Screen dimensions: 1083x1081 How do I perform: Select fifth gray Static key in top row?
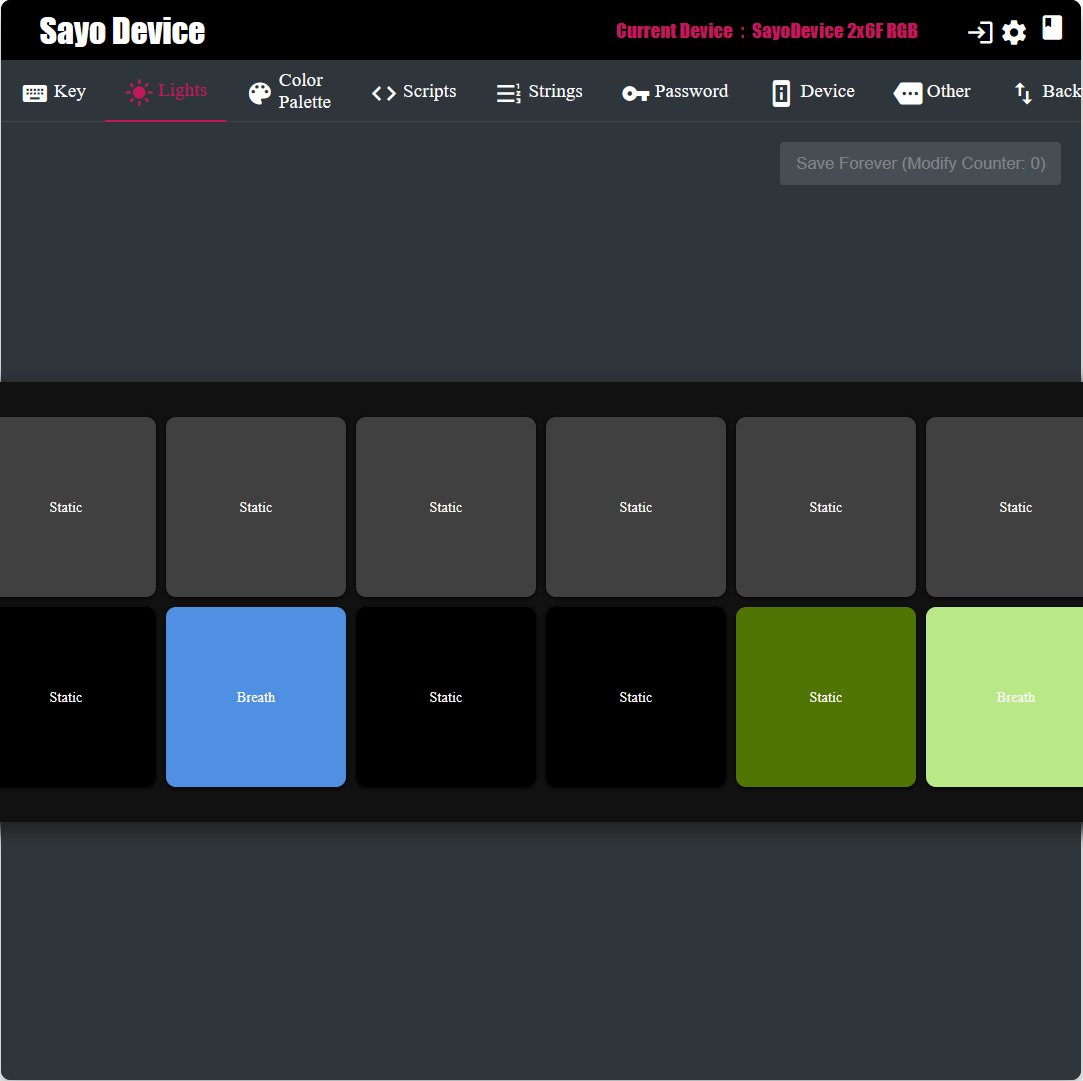point(825,507)
